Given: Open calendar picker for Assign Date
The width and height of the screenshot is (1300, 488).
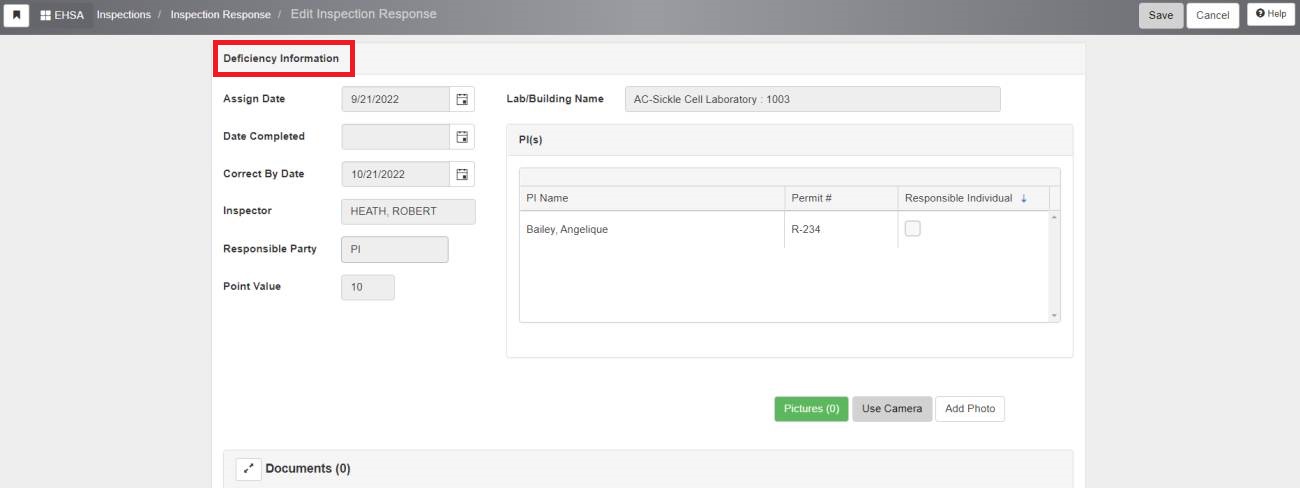Looking at the screenshot, I should point(462,99).
